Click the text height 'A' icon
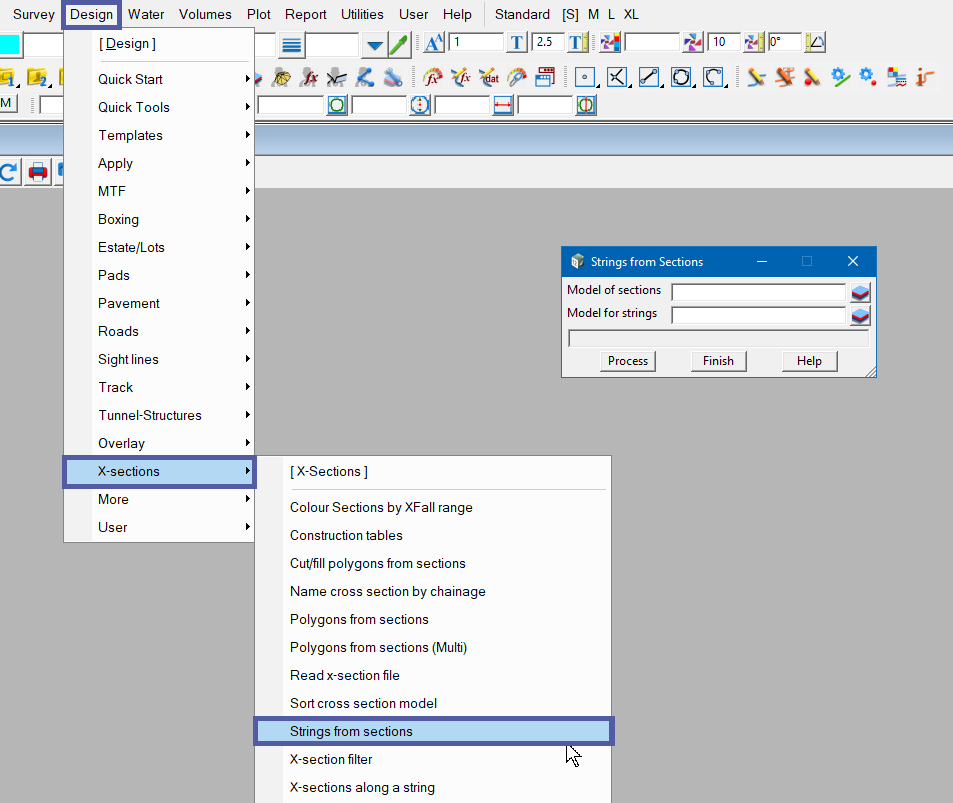Screen dimensions: 953x803 click(434, 43)
